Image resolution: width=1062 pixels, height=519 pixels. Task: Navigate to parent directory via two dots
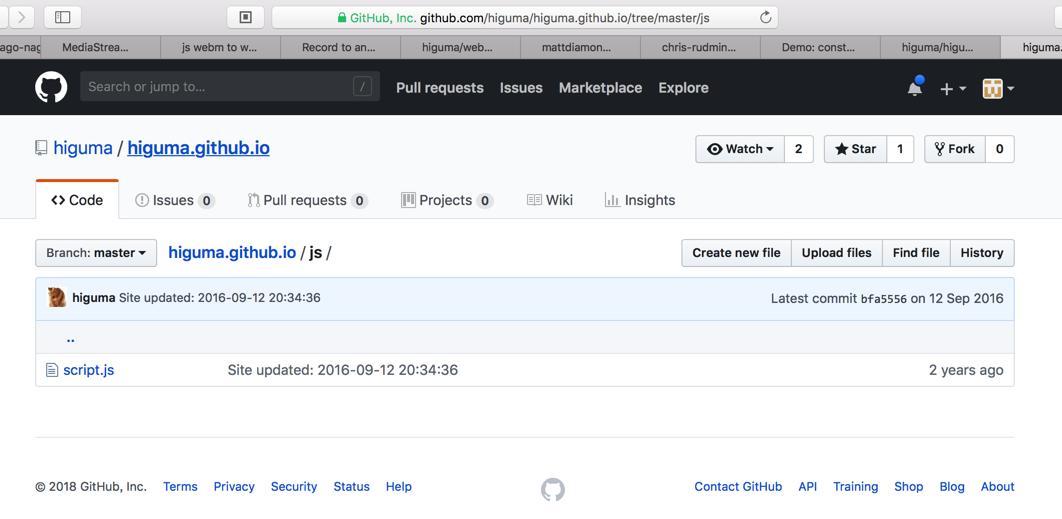click(x=70, y=338)
